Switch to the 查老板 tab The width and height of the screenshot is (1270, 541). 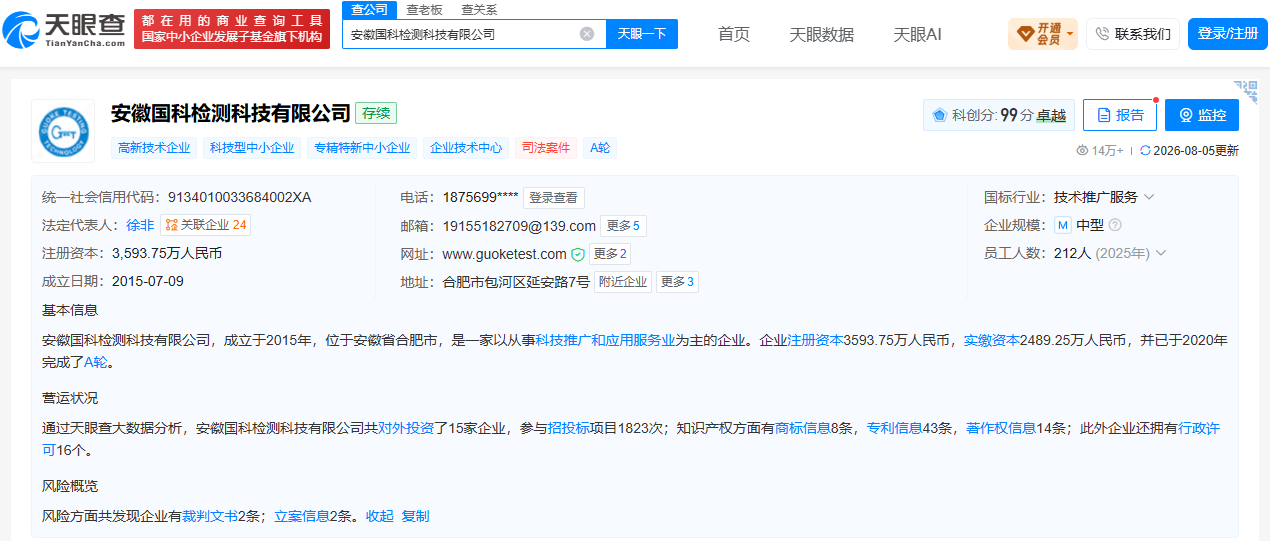pos(424,10)
